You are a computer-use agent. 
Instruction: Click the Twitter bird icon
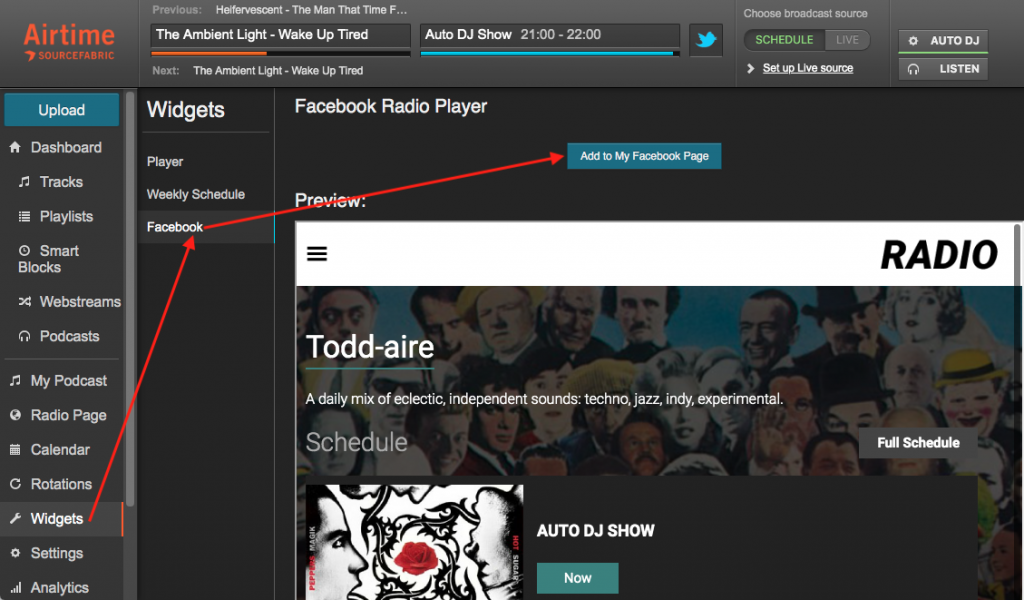706,40
